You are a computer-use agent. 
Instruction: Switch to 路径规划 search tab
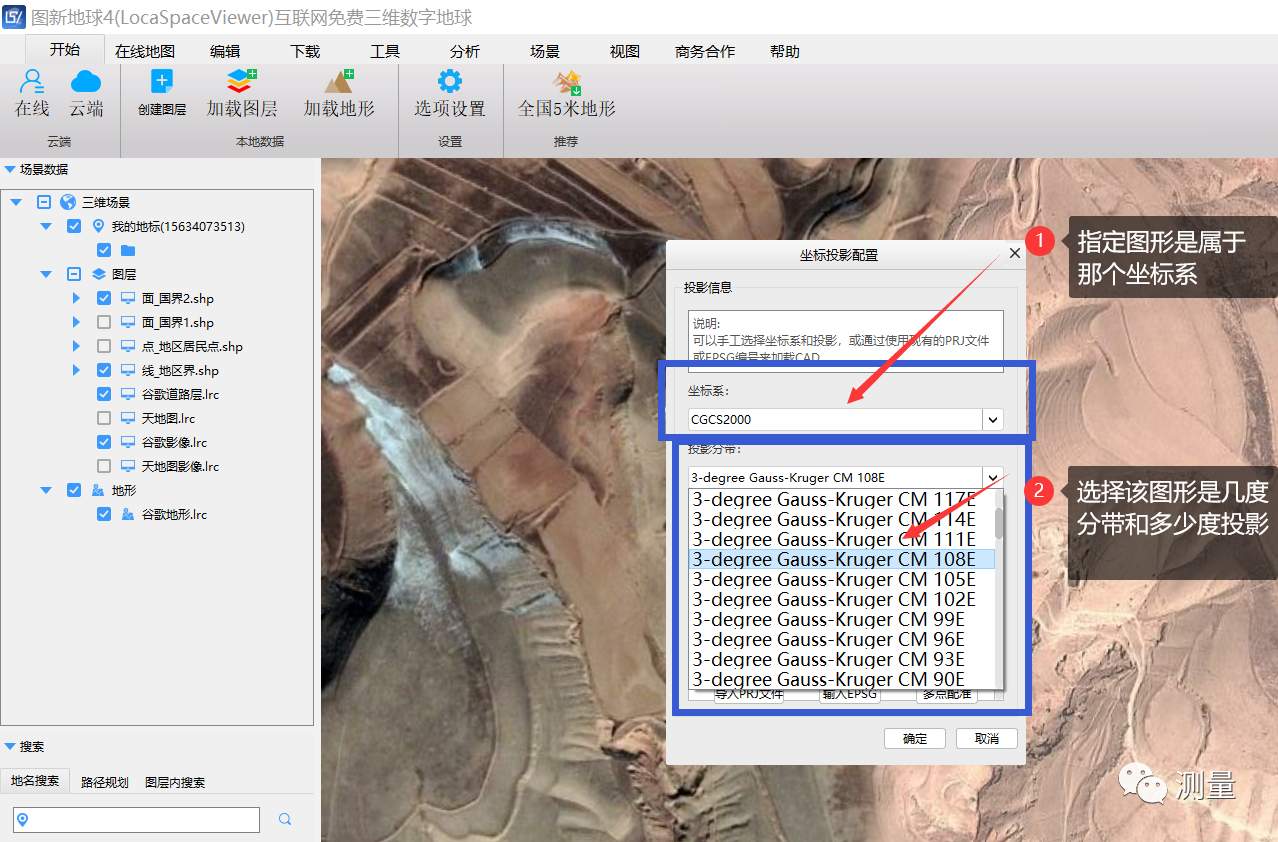pyautogui.click(x=105, y=782)
